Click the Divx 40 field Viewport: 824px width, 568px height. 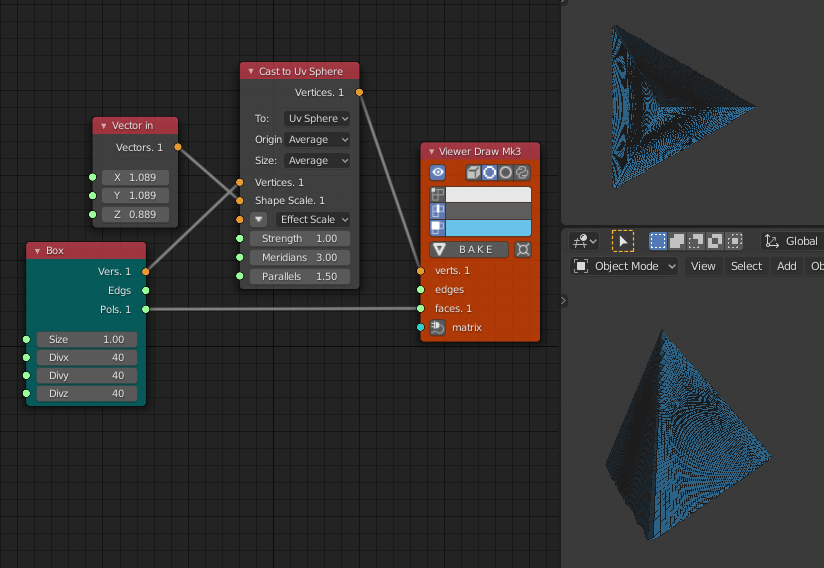[87, 357]
